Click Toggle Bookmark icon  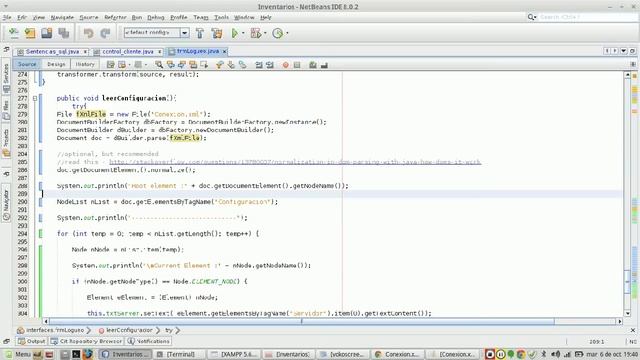(242, 65)
